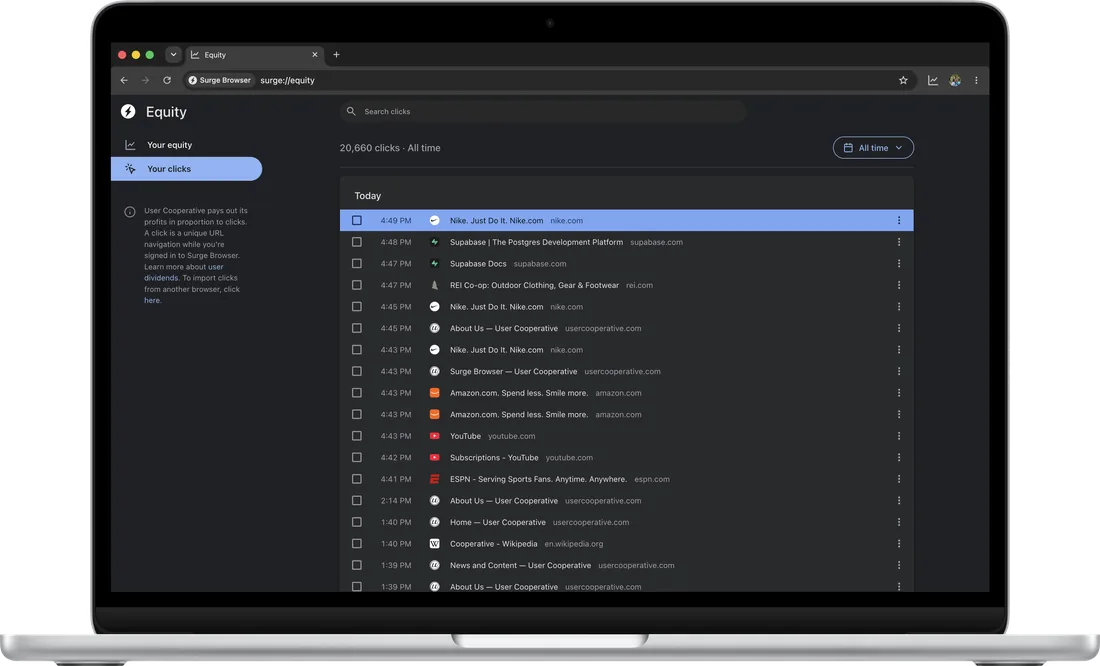Click the espn.com domain text

pos(652,479)
